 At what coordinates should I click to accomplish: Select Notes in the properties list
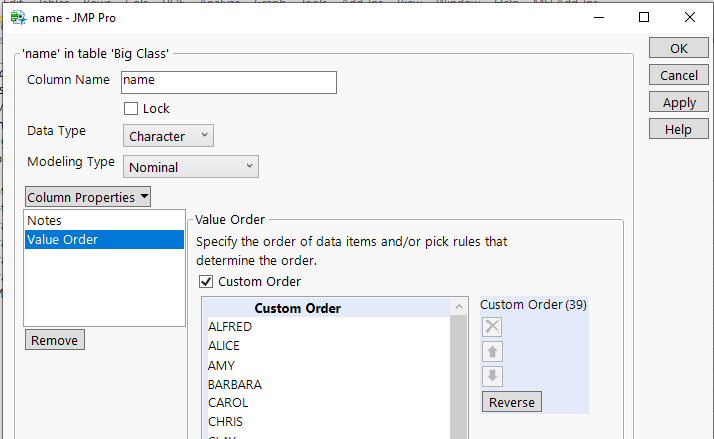pyautogui.click(x=45, y=220)
